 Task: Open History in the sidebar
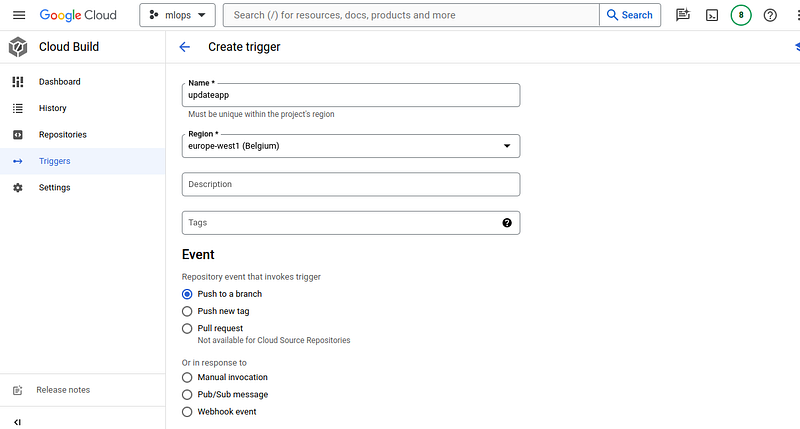83,108
